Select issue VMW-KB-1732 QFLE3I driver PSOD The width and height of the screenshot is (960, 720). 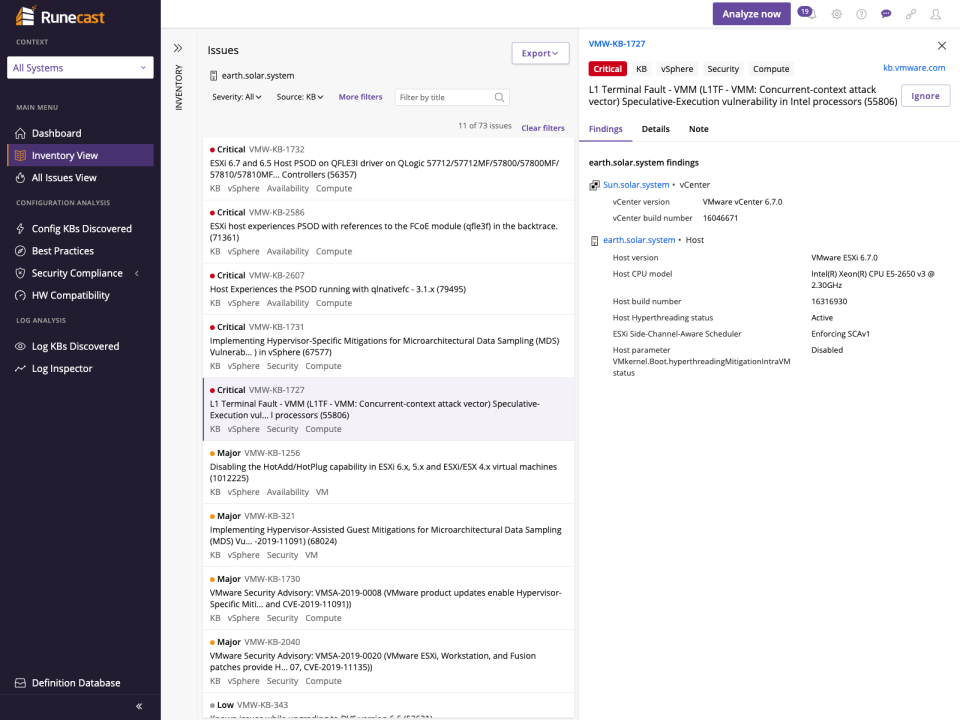point(388,169)
